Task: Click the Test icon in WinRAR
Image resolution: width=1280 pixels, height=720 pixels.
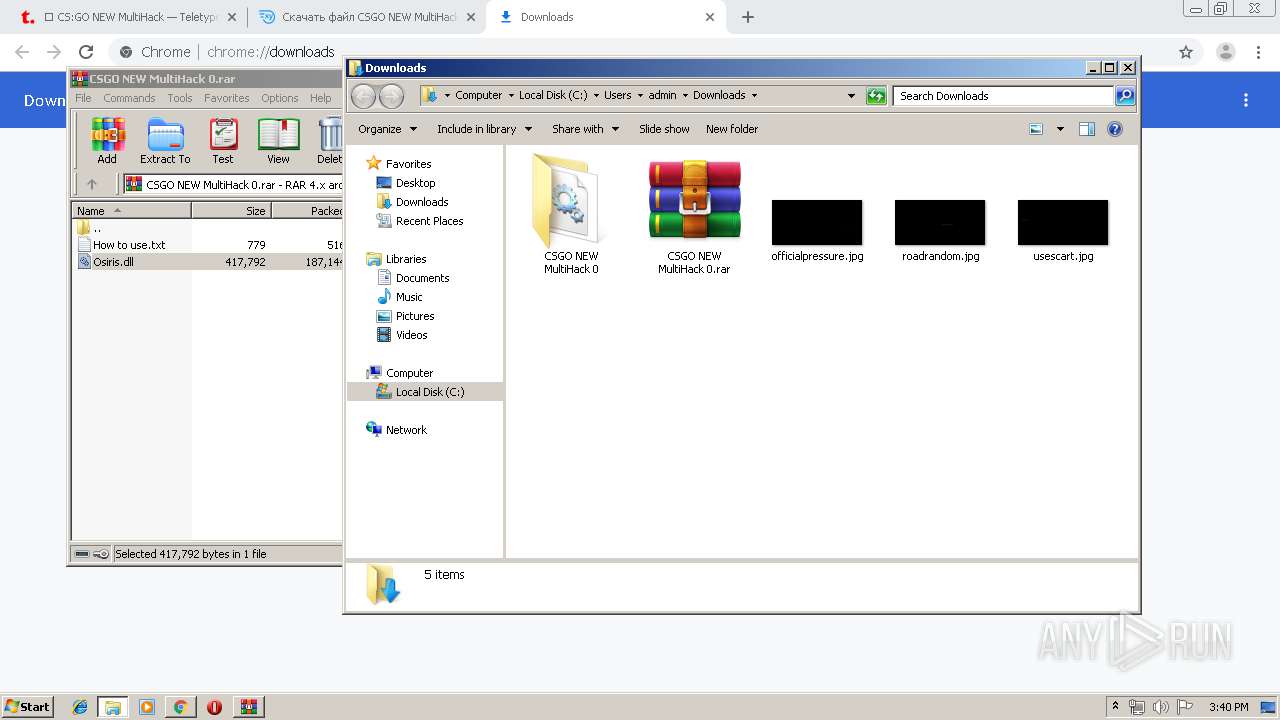Action: 223,141
